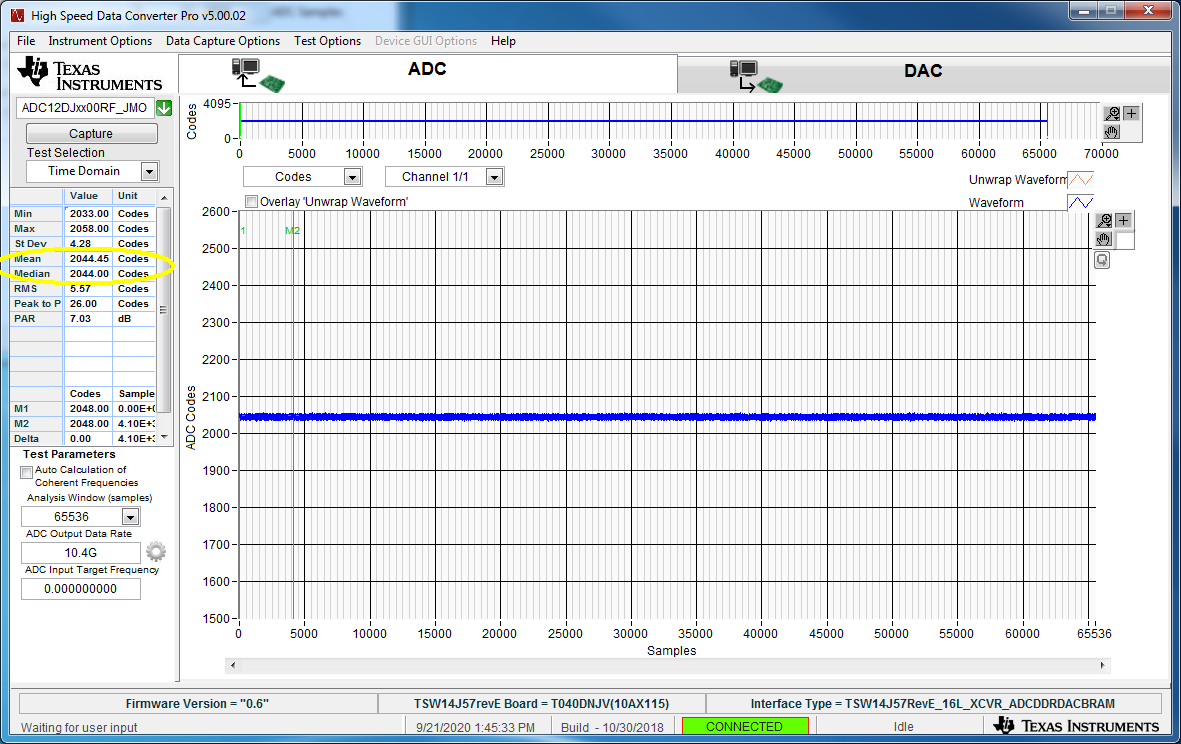Open the Data Capture Options menu
Image resolution: width=1181 pixels, height=744 pixels.
pyautogui.click(x=223, y=41)
